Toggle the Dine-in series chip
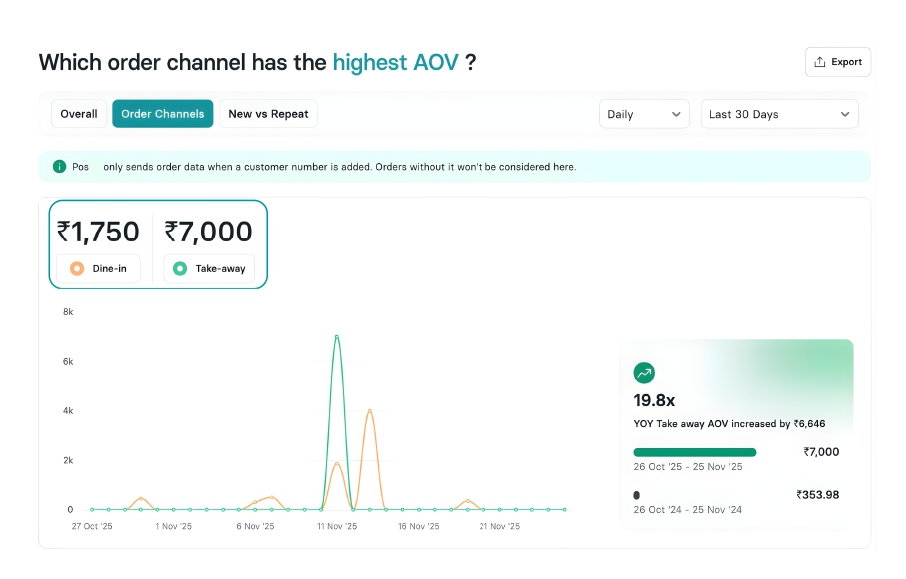Image resolution: width=906 pixels, height=579 pixels. [x=98, y=268]
